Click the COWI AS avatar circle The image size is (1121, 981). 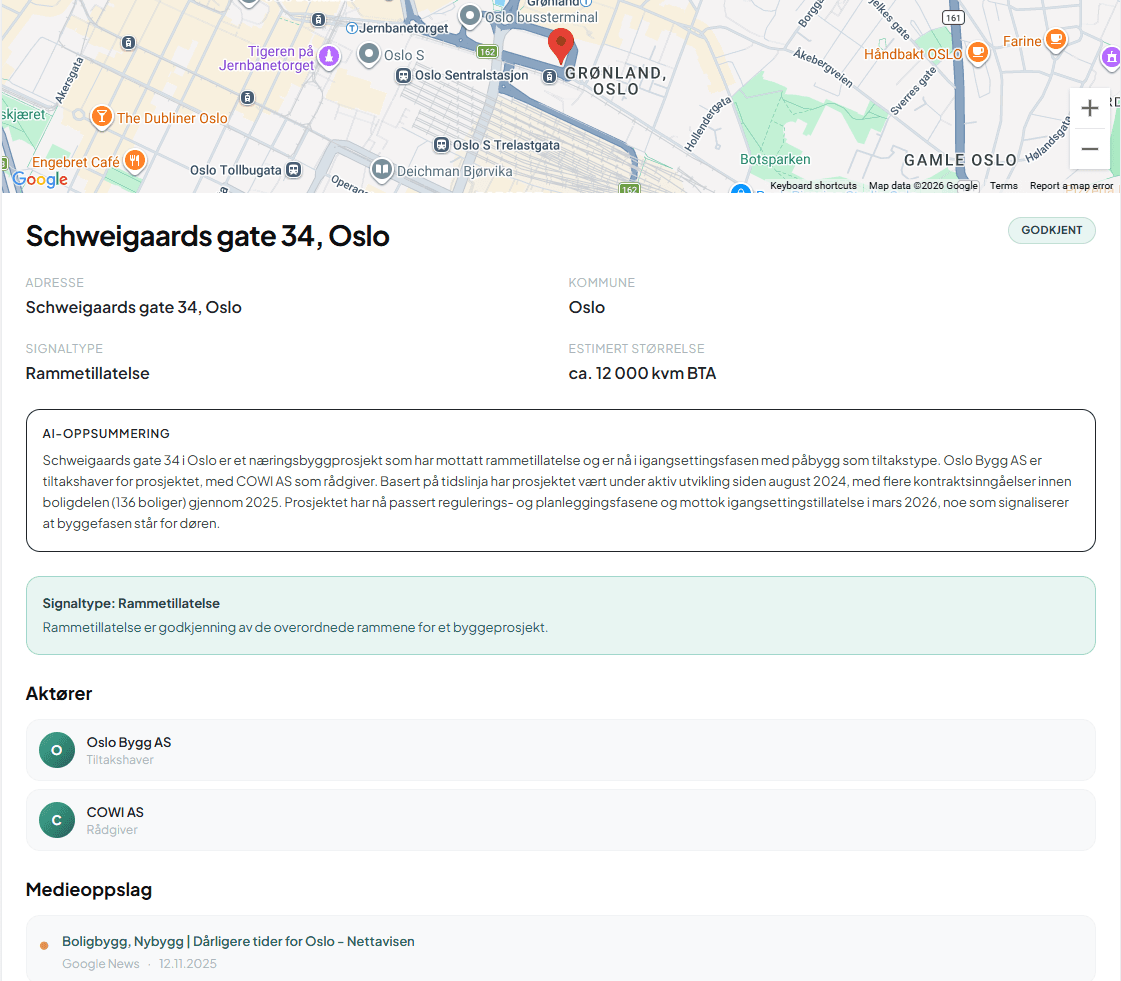[57, 819]
